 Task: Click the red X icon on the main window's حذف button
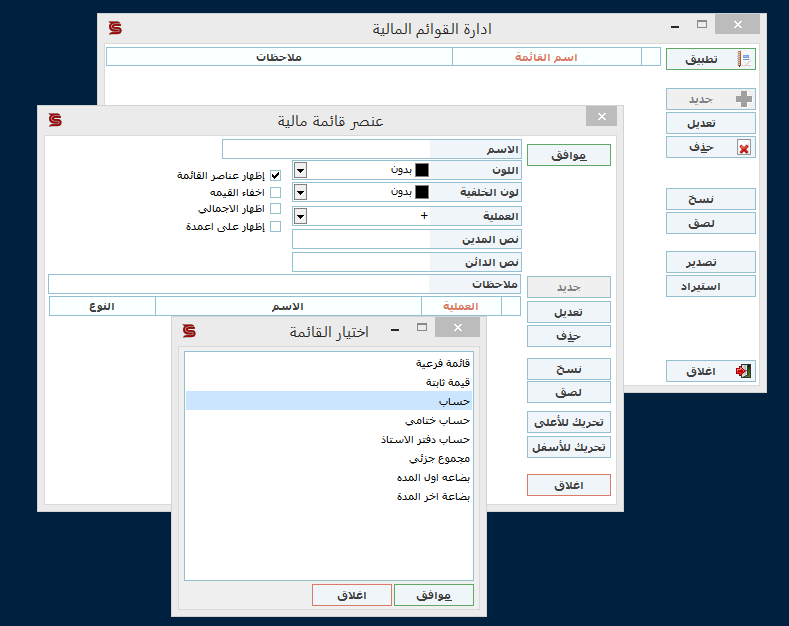[744, 148]
